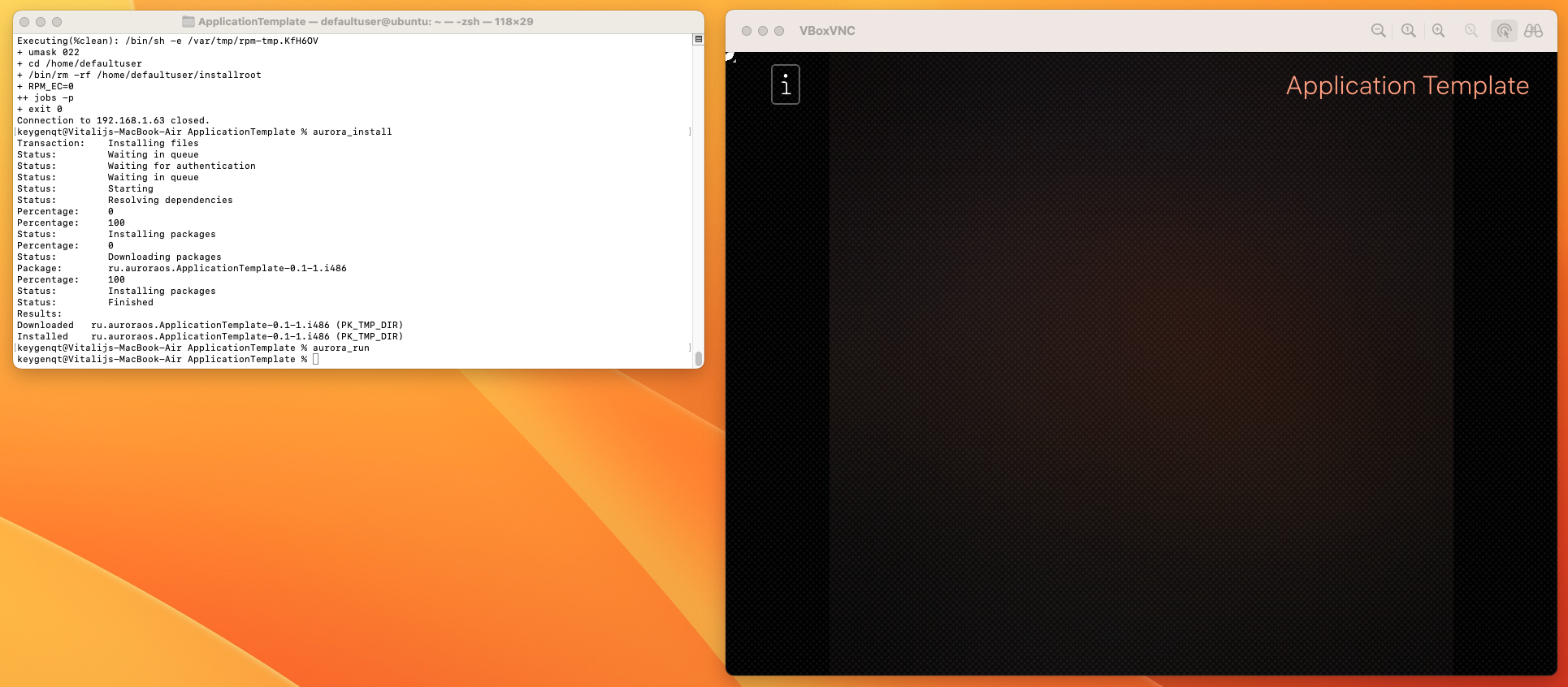This screenshot has width=1568, height=687.
Task: Click the 'Package:' line naming ru.auroraos.ApplicationTemplate
Action: [182, 268]
